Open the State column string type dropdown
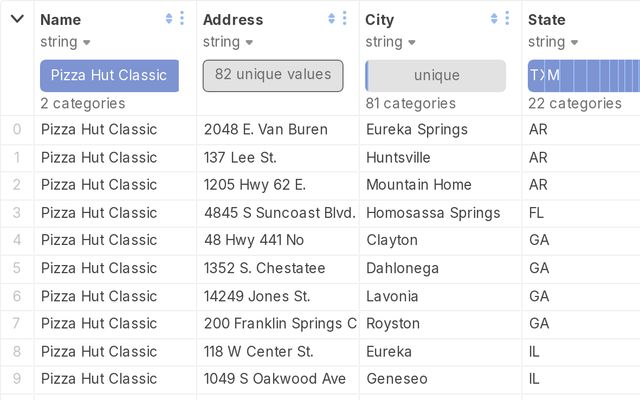 click(553, 42)
